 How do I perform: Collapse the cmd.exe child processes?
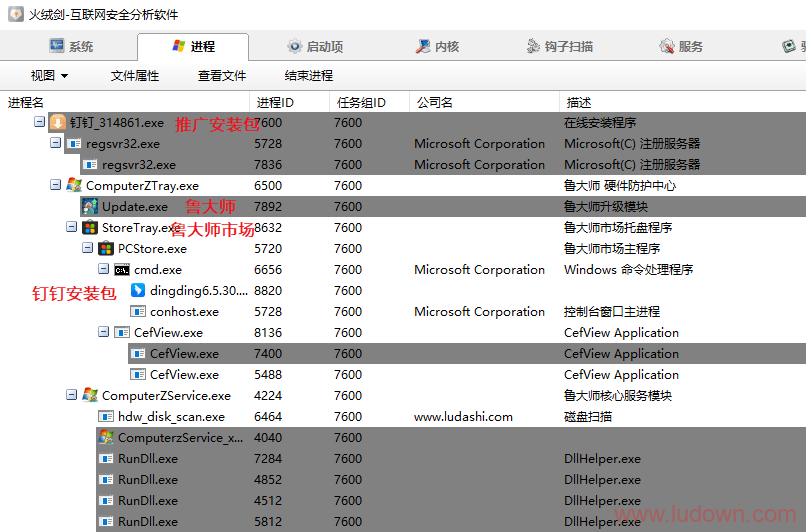103,269
